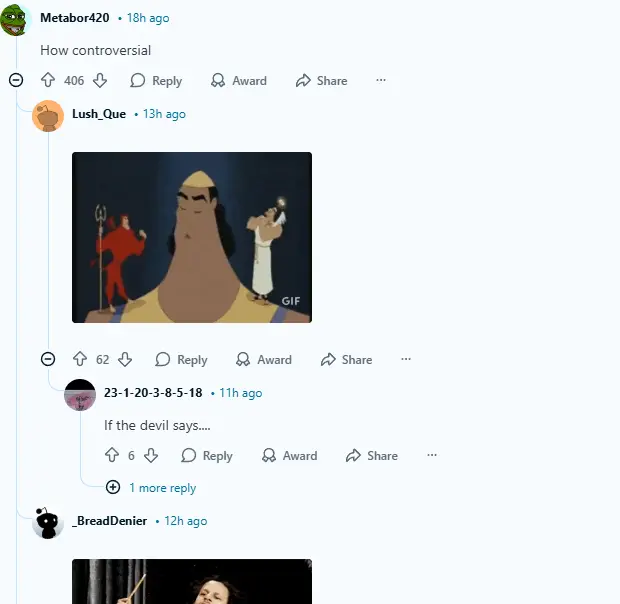This screenshot has height=604, width=620.
Task: Play the Kronk angel-devil GIF
Action: coord(192,237)
